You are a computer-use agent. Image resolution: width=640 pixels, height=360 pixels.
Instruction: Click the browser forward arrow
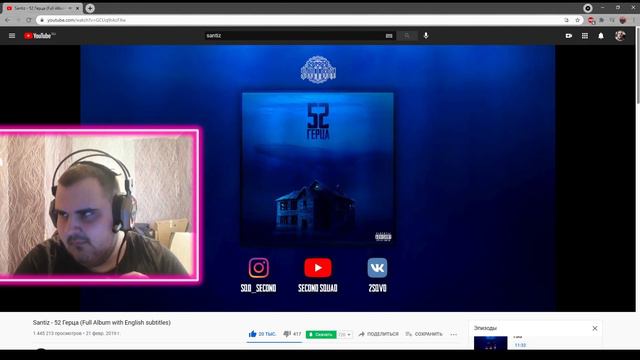tap(18, 20)
